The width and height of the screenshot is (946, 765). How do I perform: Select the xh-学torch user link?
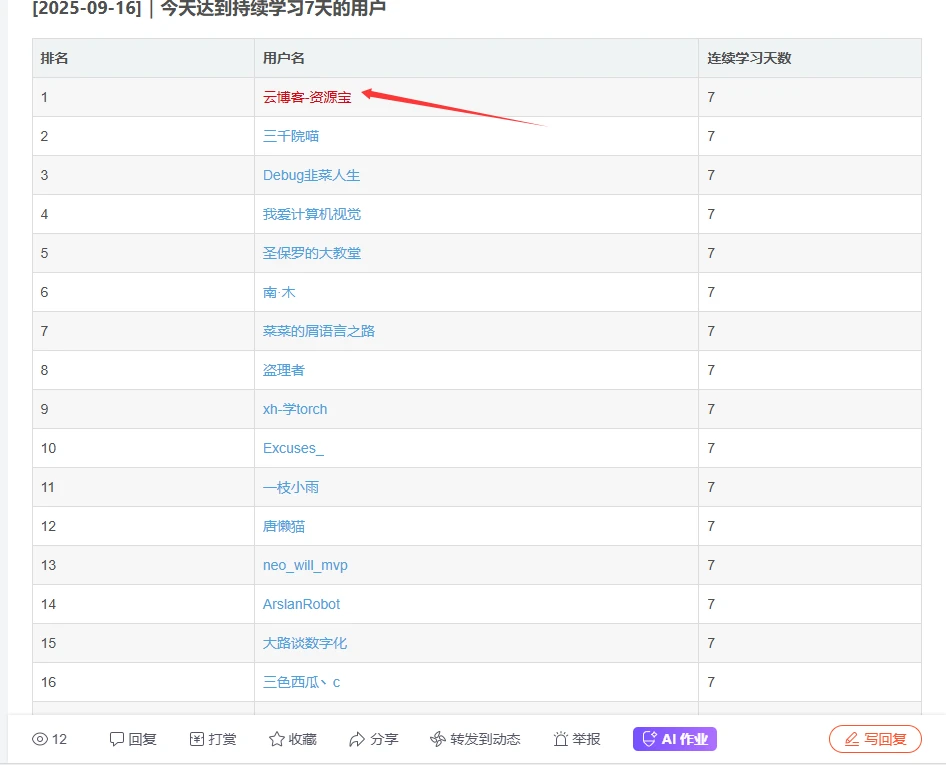[x=295, y=409]
